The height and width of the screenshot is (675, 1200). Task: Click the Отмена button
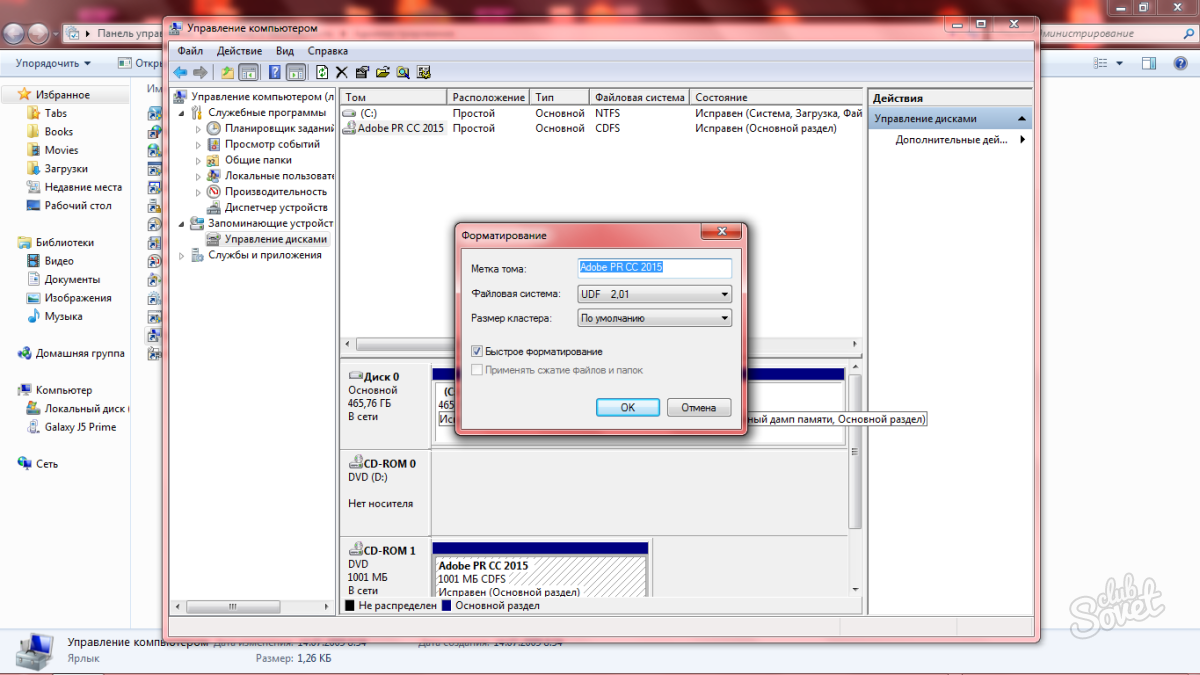699,408
